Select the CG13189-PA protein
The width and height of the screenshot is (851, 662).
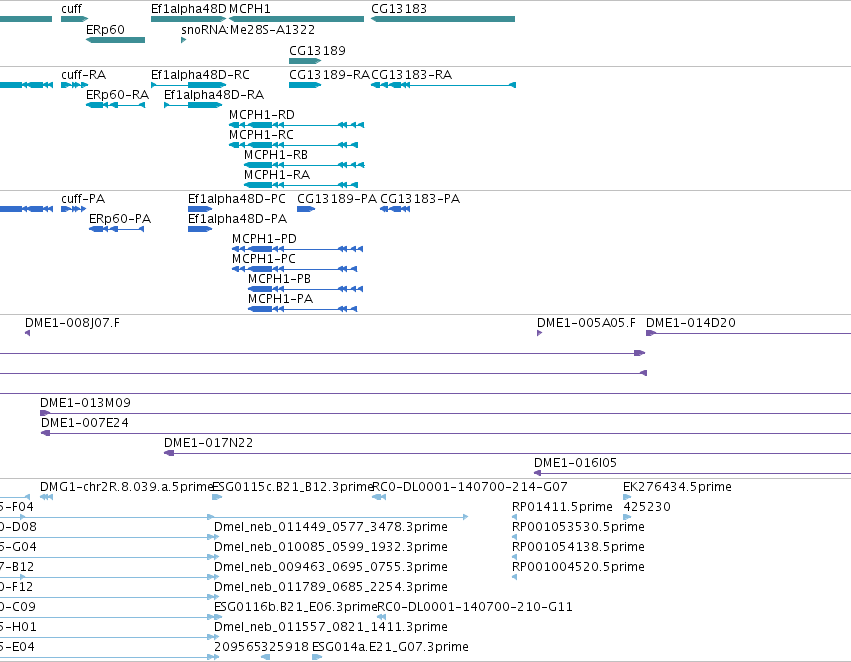[x=306, y=209]
